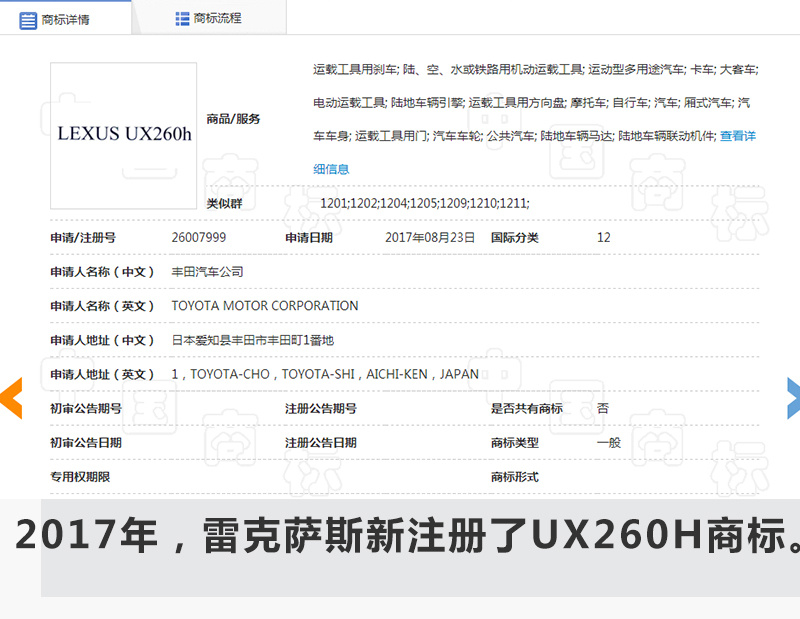Image resolution: width=800 pixels, height=619 pixels.
Task: Click the English address ending in JAPAN
Action: [325, 374]
